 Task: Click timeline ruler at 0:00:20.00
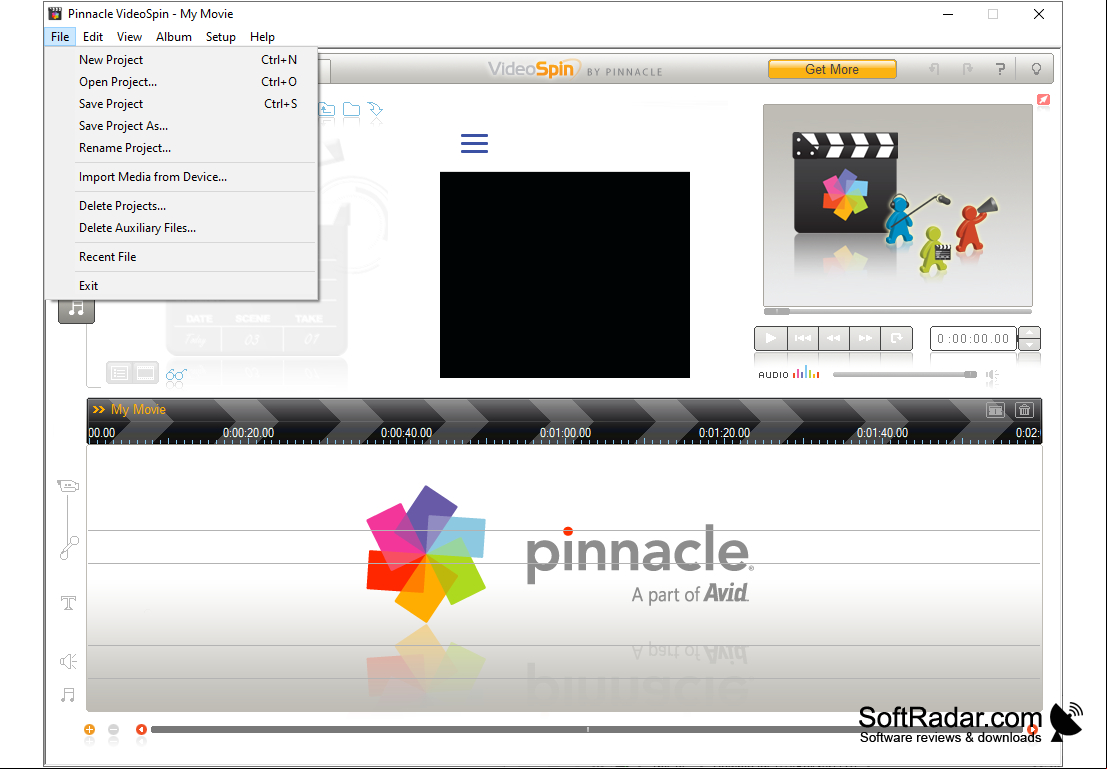pyautogui.click(x=249, y=433)
